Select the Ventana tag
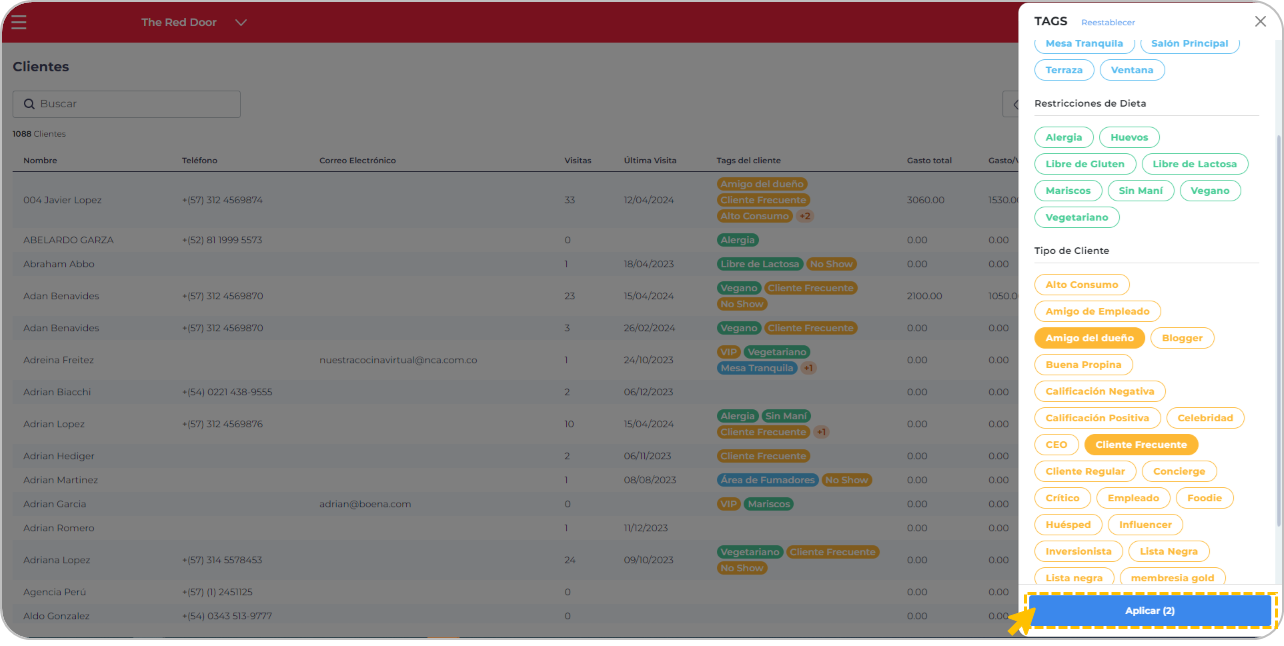 click(1132, 70)
